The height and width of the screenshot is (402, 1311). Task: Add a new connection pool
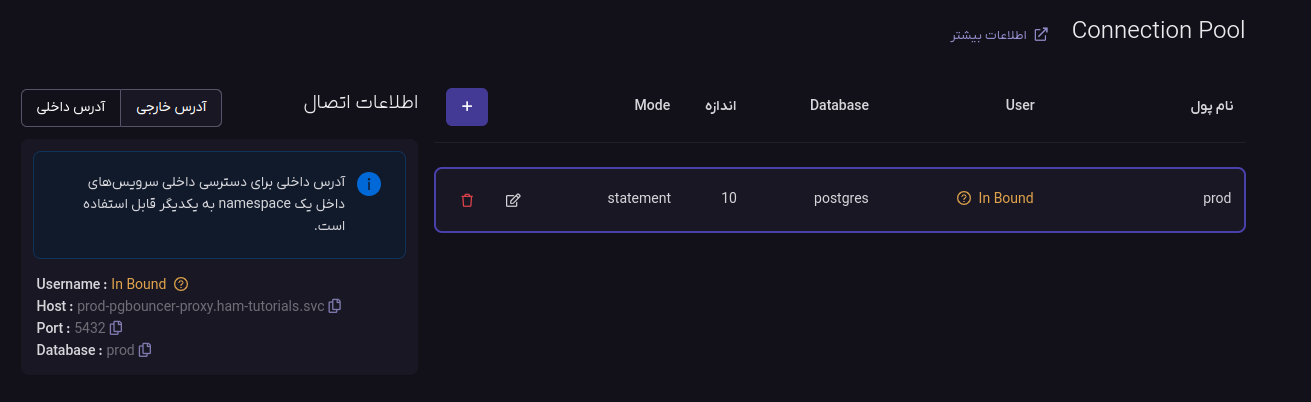click(467, 107)
